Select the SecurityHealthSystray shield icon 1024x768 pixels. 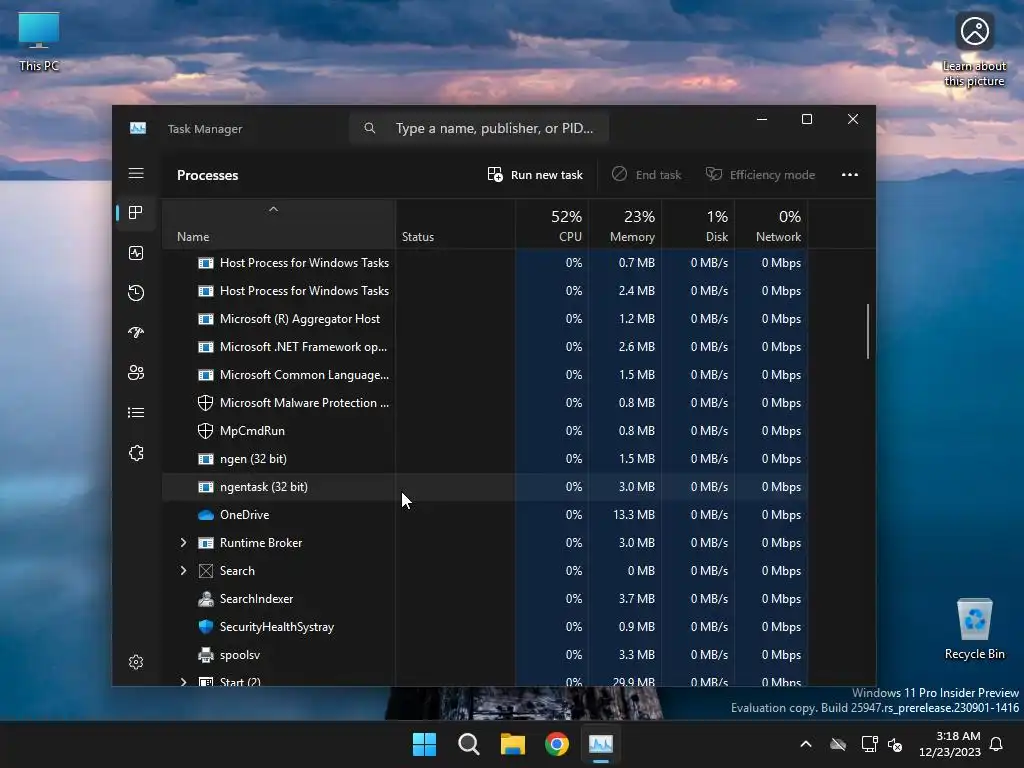(206, 626)
